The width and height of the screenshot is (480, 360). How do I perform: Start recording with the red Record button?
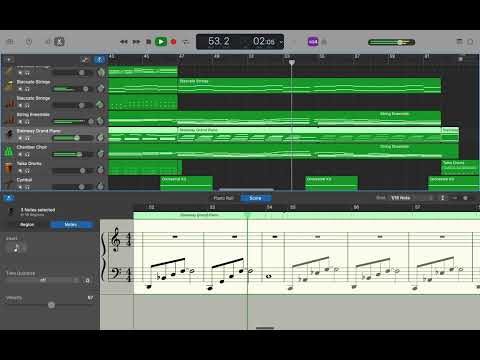(173, 42)
